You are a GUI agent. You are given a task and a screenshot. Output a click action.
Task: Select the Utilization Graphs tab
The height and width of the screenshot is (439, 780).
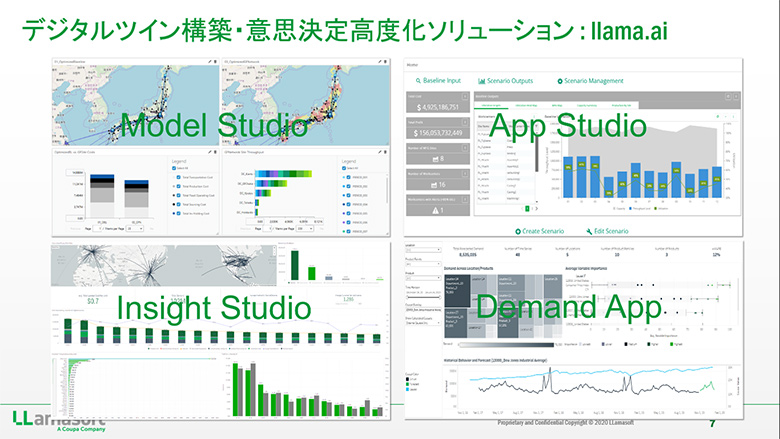point(490,105)
